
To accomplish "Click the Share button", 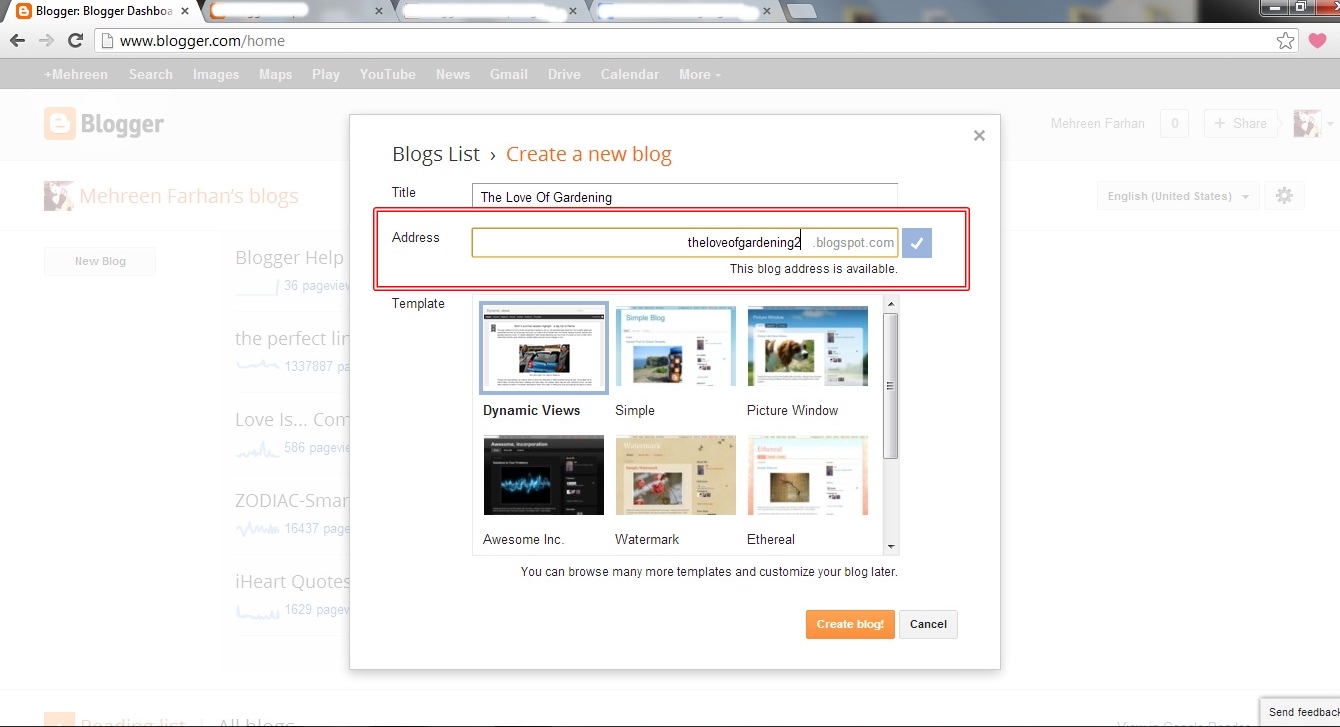I will (x=1240, y=123).
